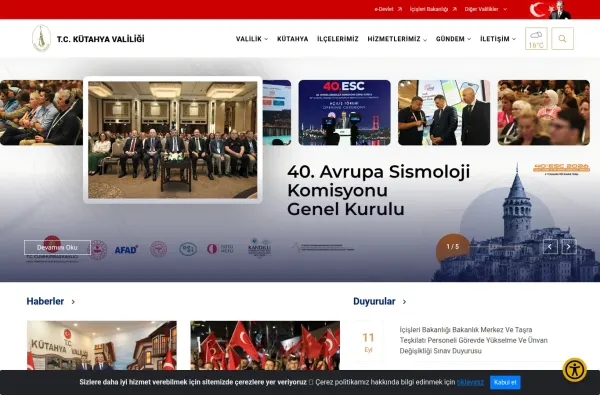Viewport: 600px width, 395px height.
Task: Click the Devamını Oku button
Action: (x=57, y=247)
